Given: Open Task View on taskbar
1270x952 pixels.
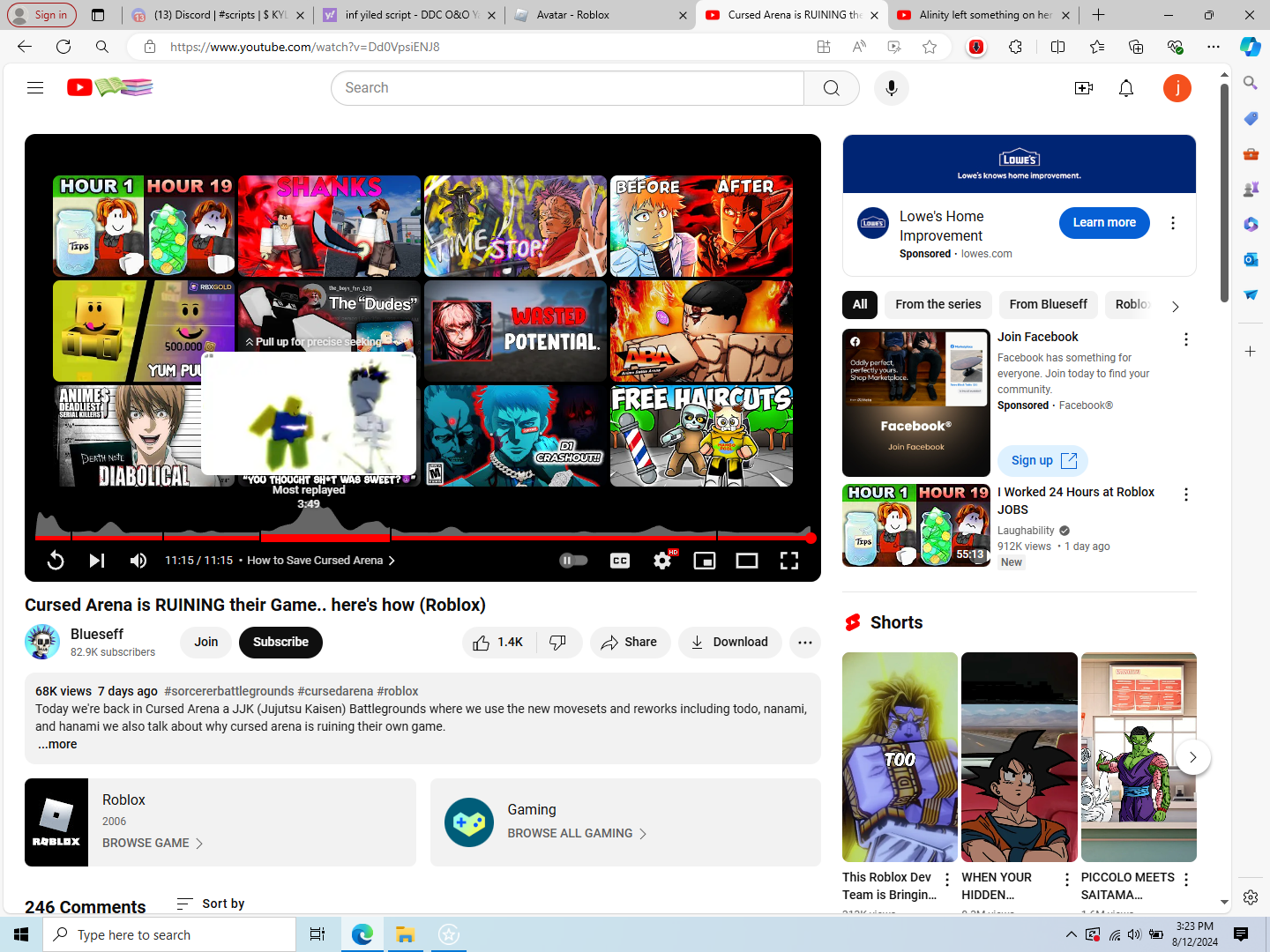Looking at the screenshot, I should click(x=317, y=934).
